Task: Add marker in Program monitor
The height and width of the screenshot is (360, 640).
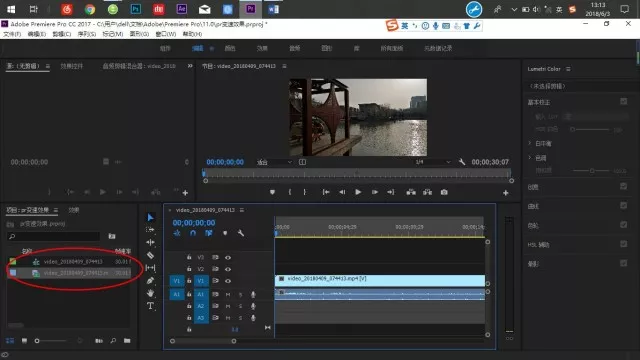Action: point(272,192)
